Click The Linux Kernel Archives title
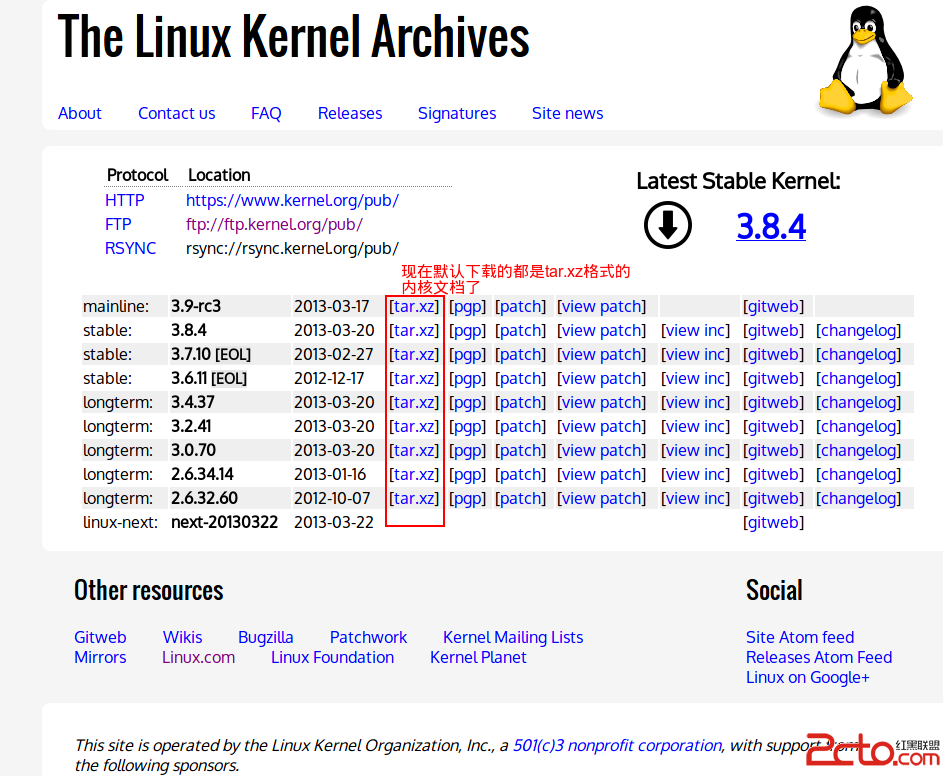 (293, 36)
